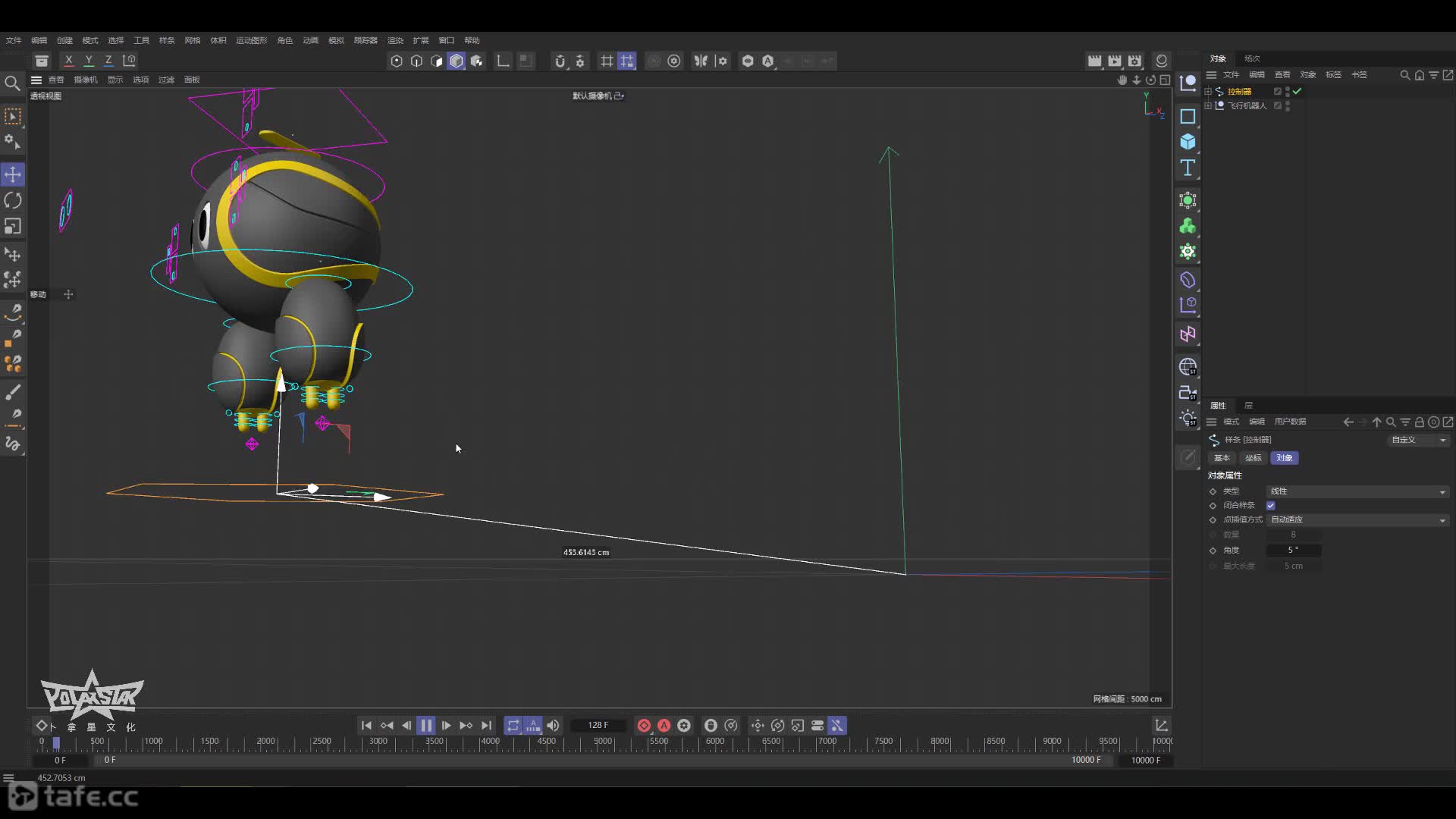Toggle the highlighted snap grid icon

point(626,61)
